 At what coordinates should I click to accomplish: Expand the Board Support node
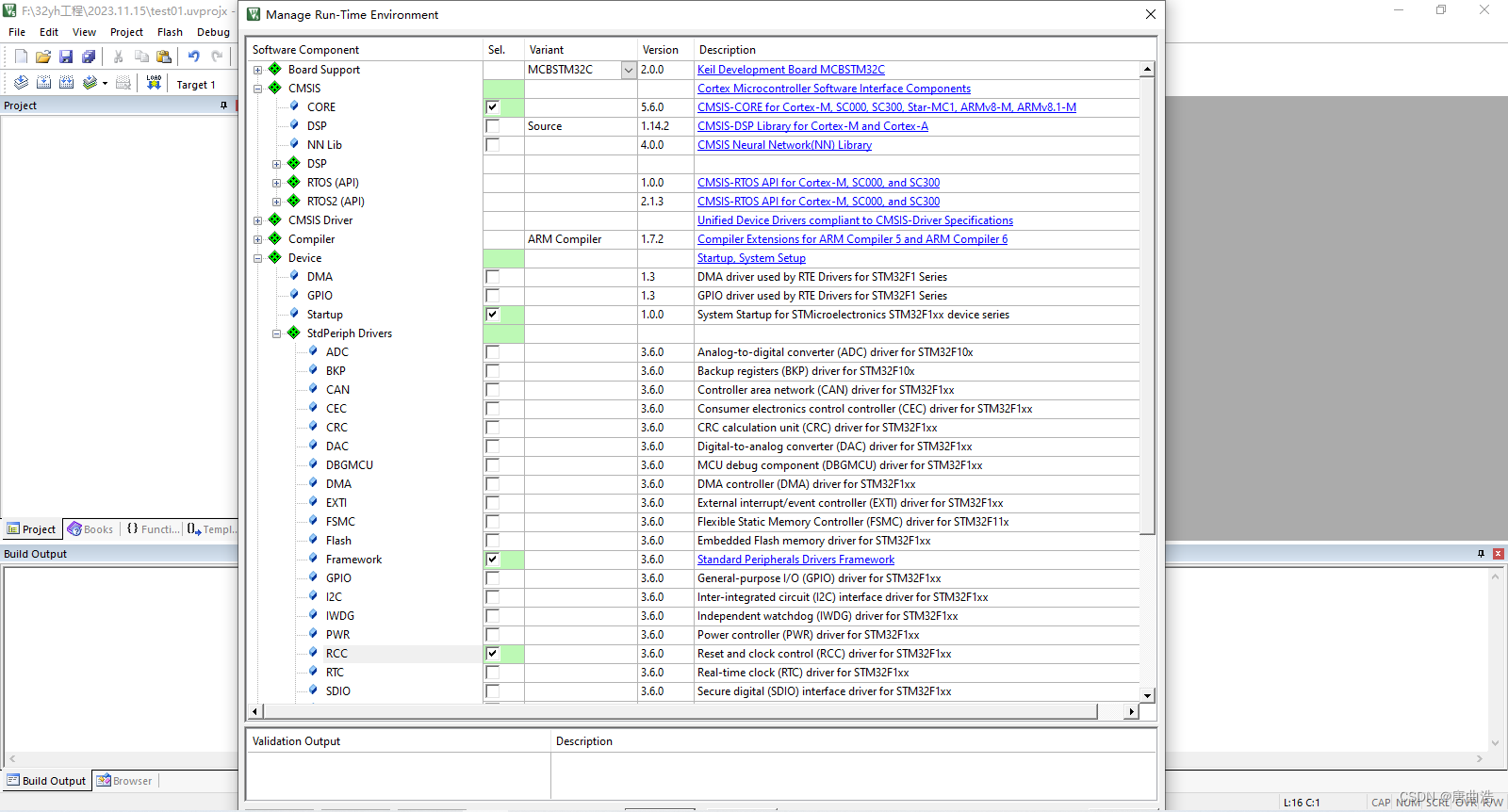(258, 70)
